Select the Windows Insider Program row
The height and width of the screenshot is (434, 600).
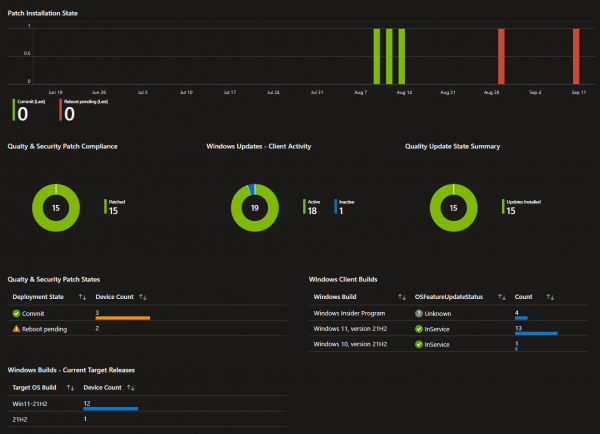[x=448, y=313]
